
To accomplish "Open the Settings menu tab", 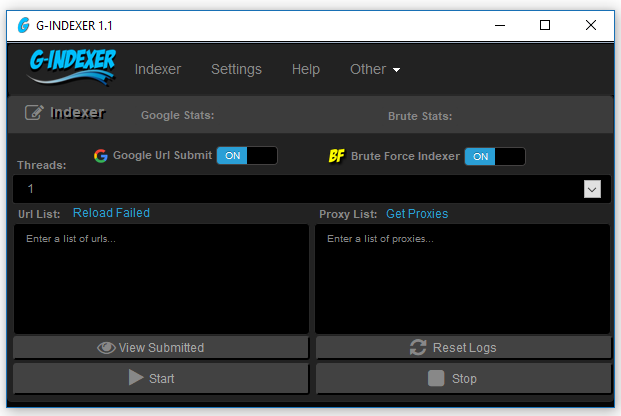I will (x=236, y=69).
